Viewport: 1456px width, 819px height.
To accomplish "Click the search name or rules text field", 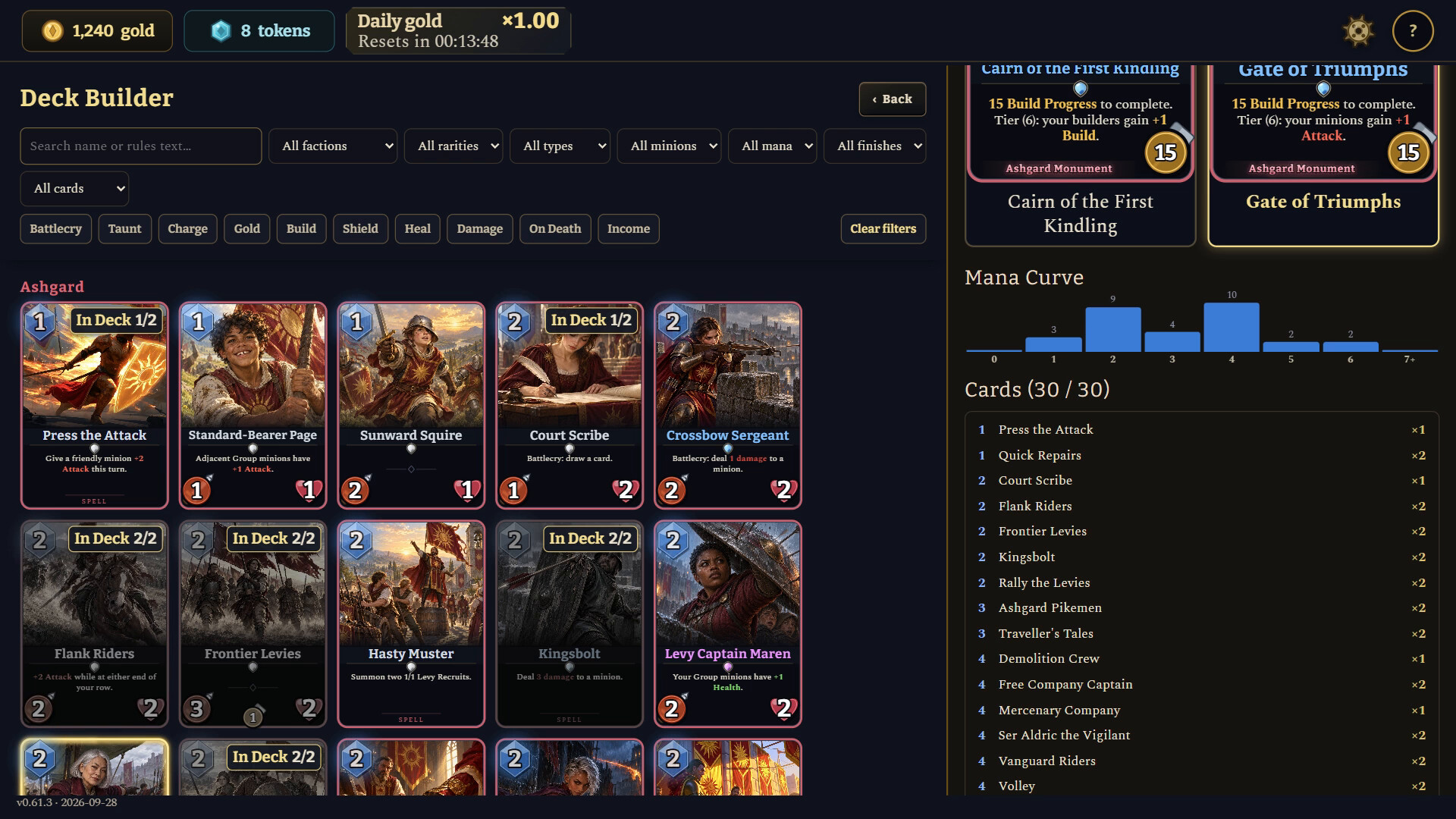I will (x=141, y=146).
